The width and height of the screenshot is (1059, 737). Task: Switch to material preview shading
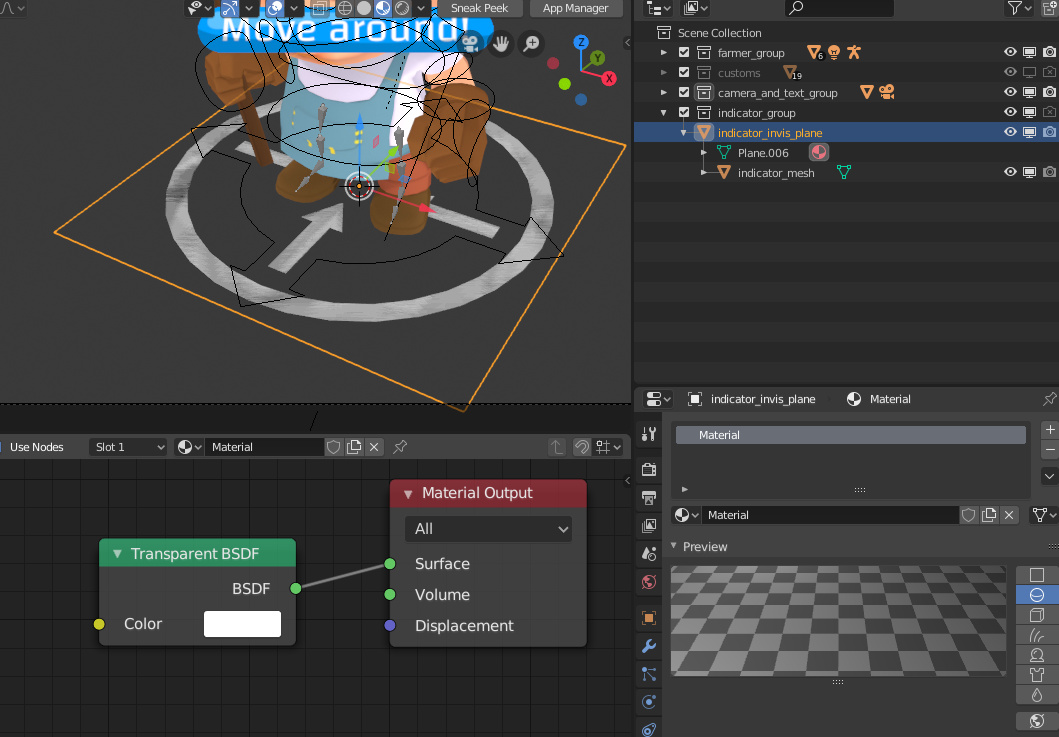(383, 8)
